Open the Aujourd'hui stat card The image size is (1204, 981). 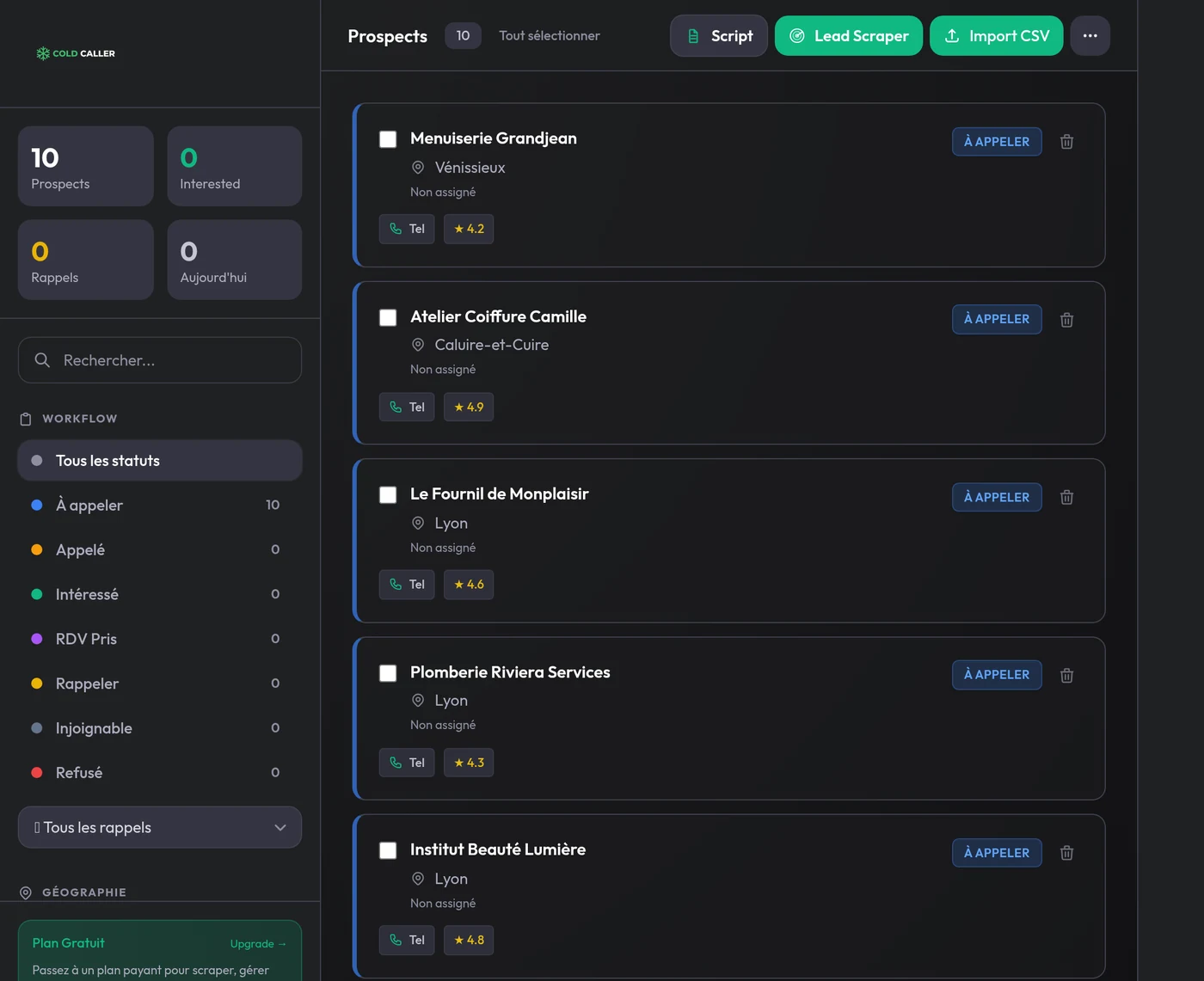[235, 260]
